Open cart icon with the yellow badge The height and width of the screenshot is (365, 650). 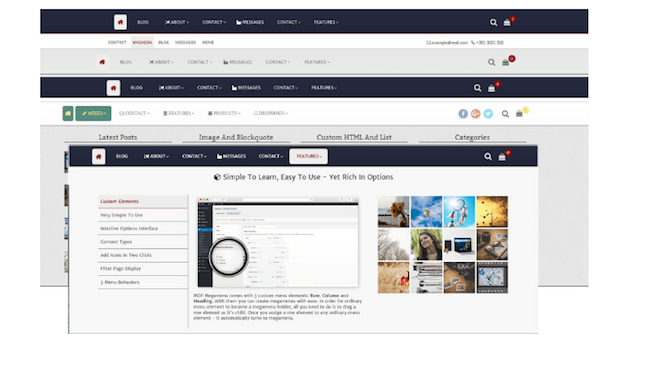click(x=519, y=113)
